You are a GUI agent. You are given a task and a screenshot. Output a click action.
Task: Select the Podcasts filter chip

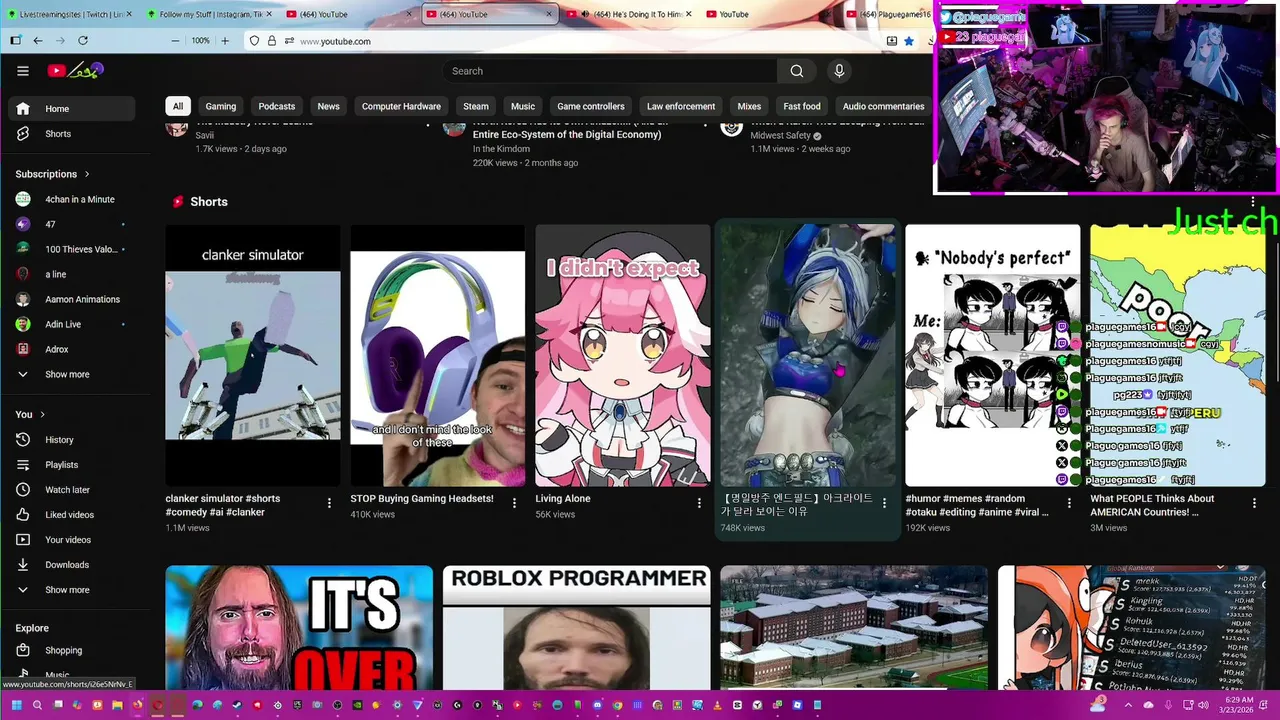[277, 106]
